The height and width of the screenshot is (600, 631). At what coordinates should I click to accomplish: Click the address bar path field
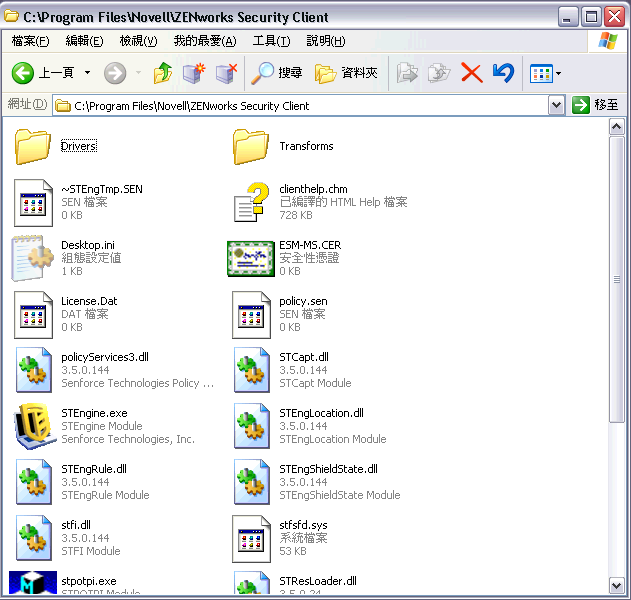(301, 106)
